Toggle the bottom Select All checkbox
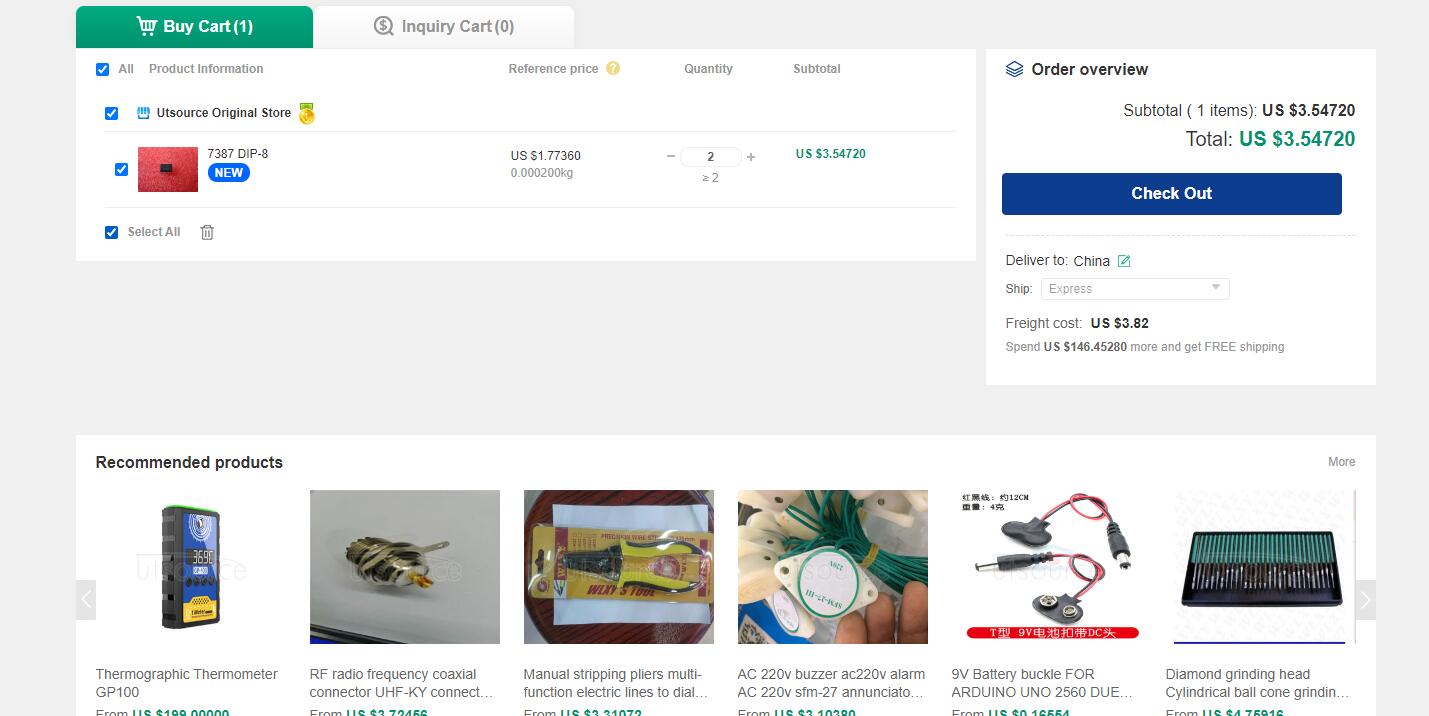1429x716 pixels. (x=111, y=232)
